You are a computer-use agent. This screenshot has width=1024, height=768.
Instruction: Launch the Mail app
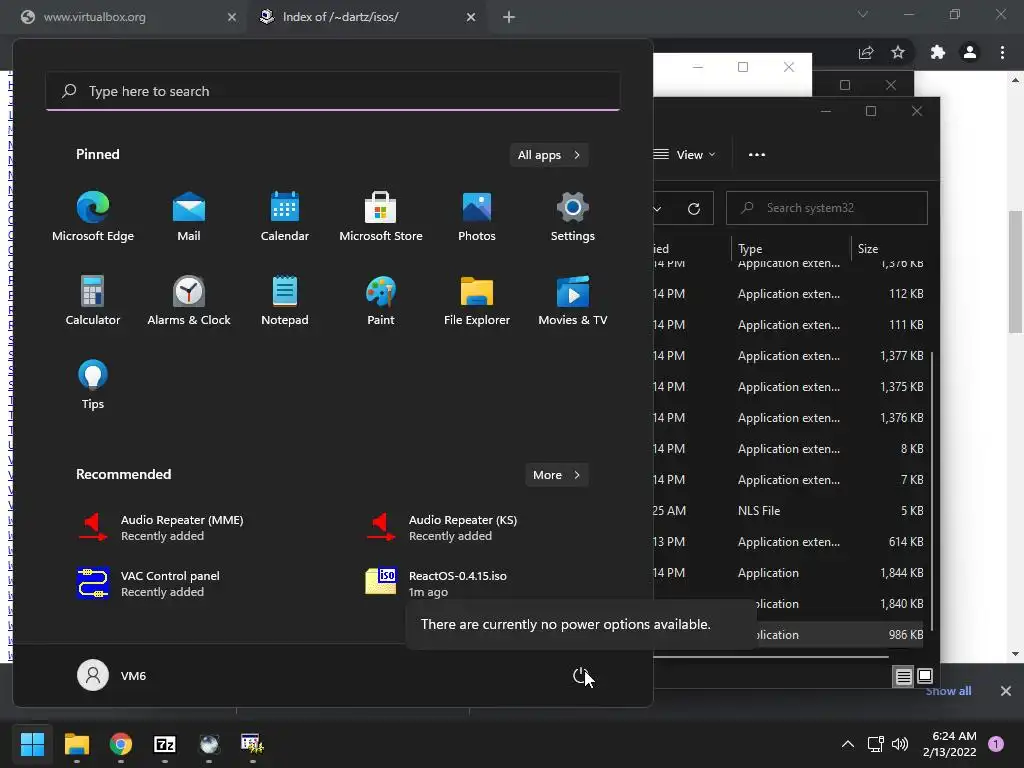tap(189, 216)
